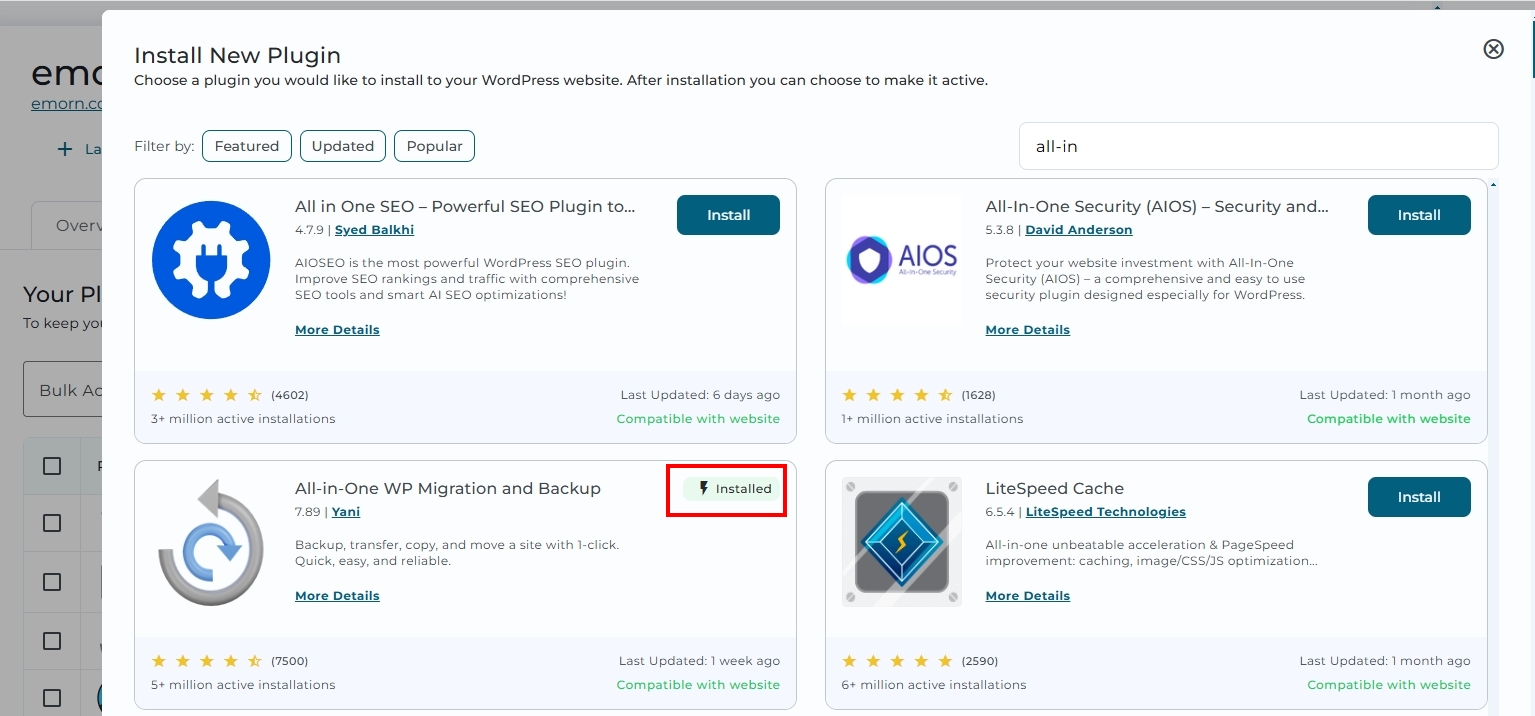1535x716 pixels.
Task: Filter plugins by Popular
Action: point(434,146)
